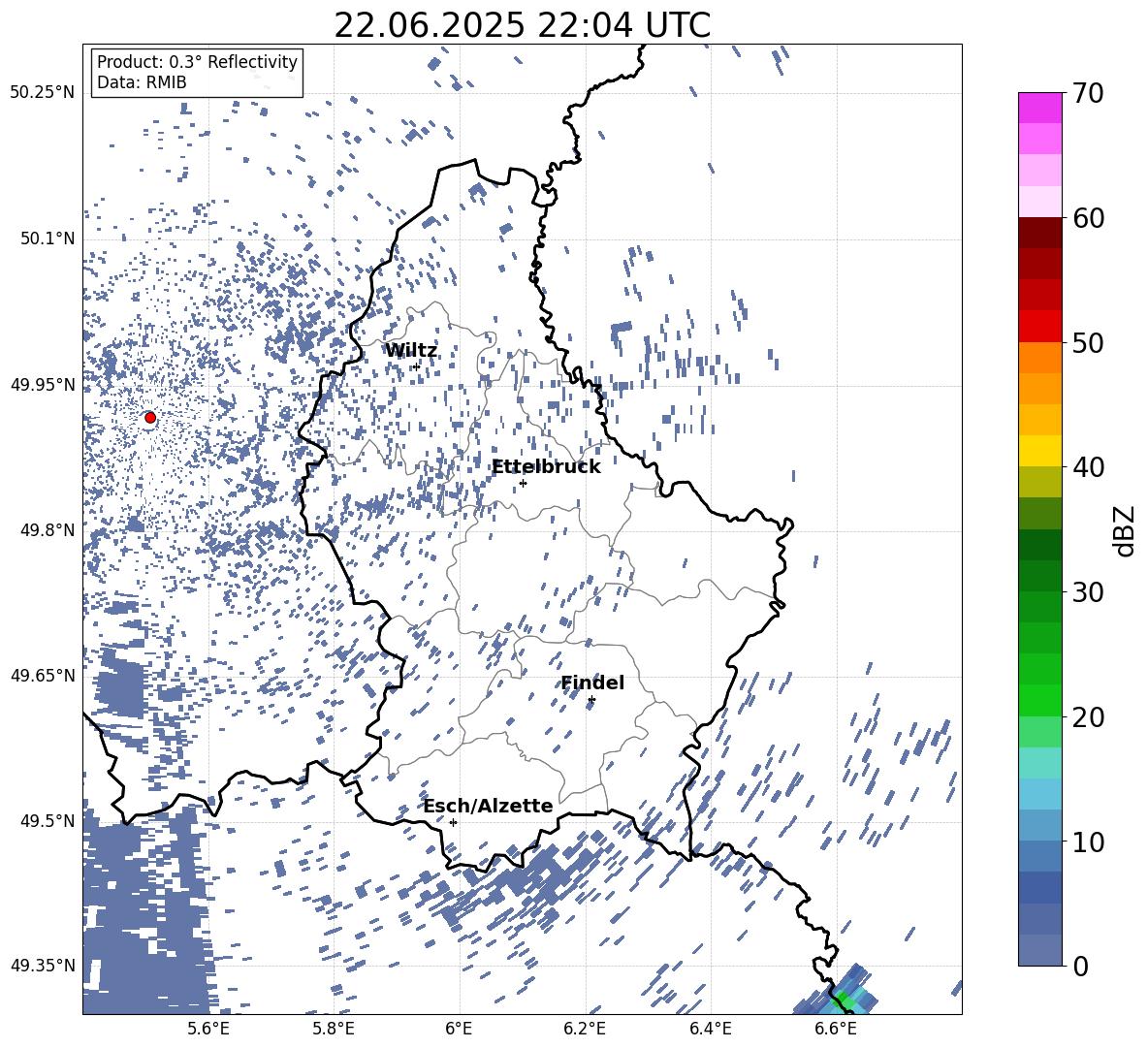Click the Product: 0.3° Reflectivity text
This screenshot has width=1148, height=1048.
click(197, 61)
